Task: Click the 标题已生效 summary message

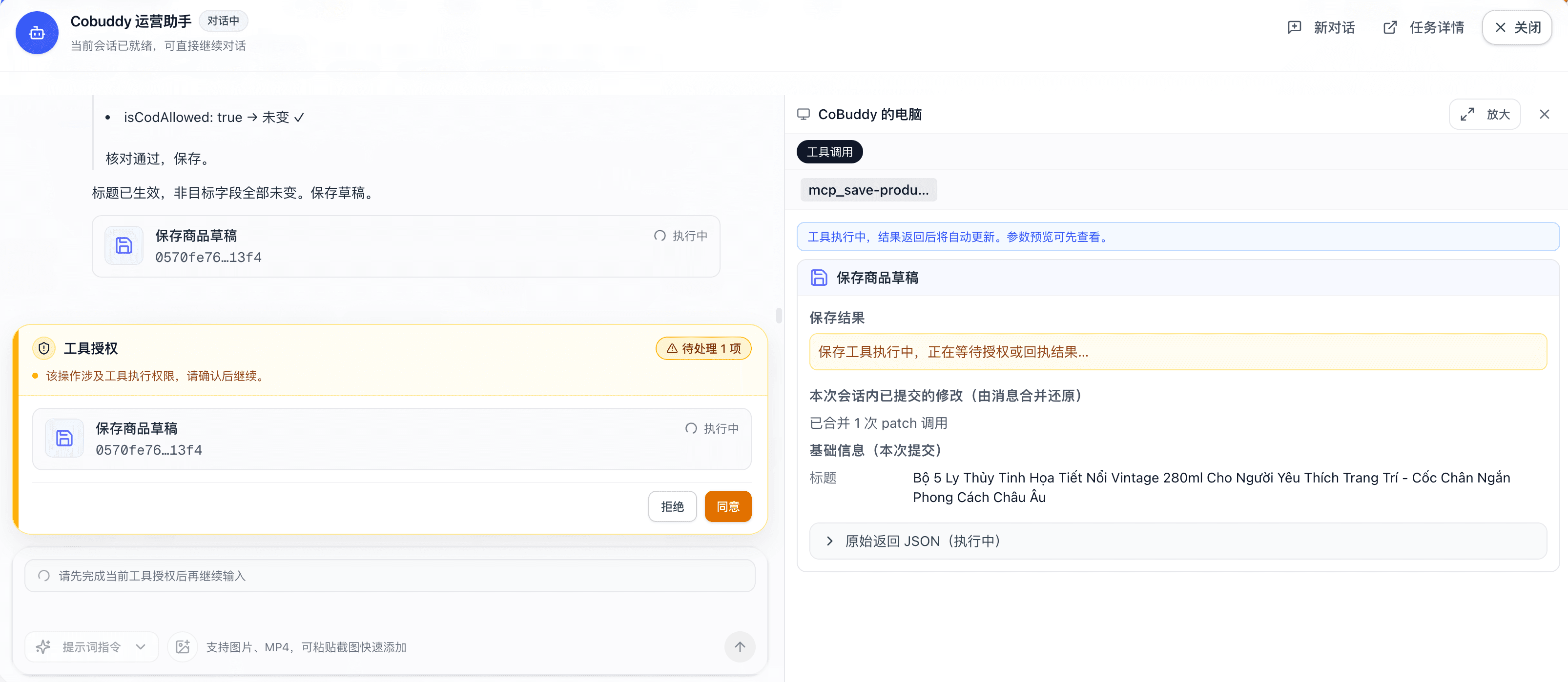Action: (234, 193)
